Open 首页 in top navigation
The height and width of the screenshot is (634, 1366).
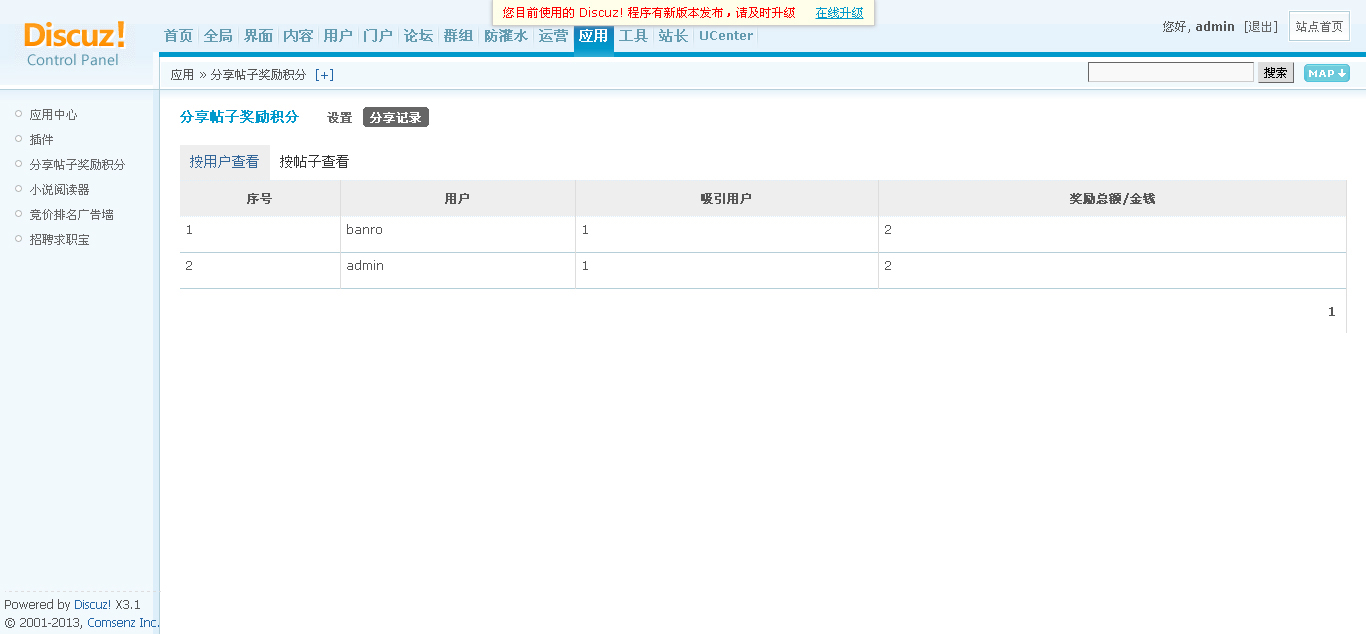[178, 36]
